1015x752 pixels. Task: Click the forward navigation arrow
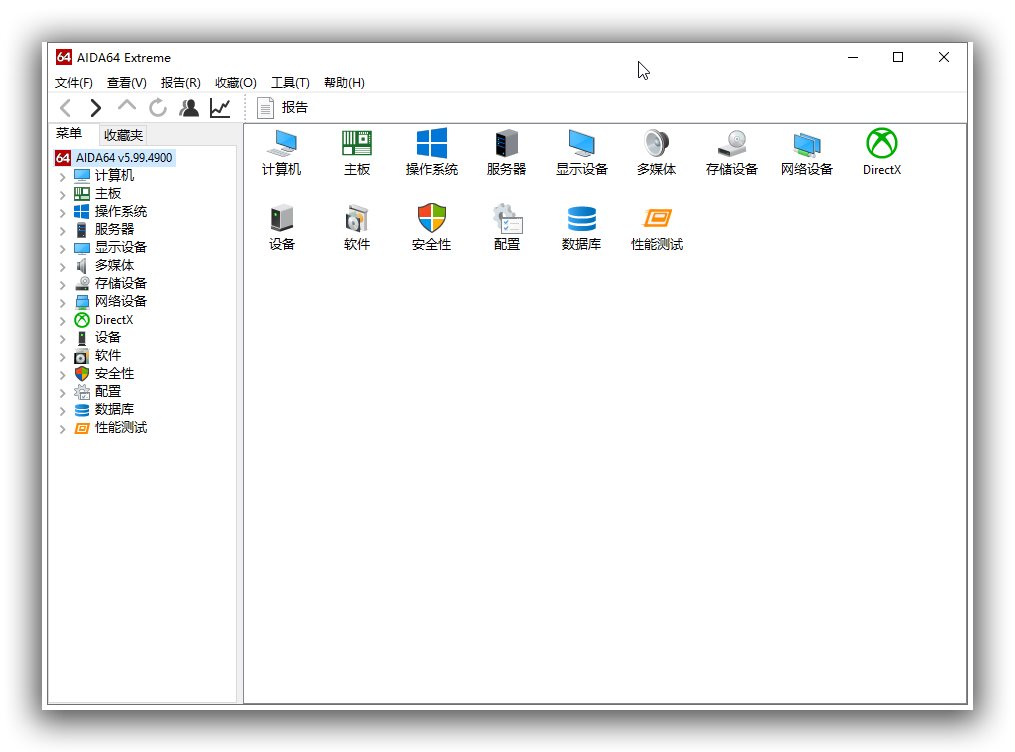point(95,107)
